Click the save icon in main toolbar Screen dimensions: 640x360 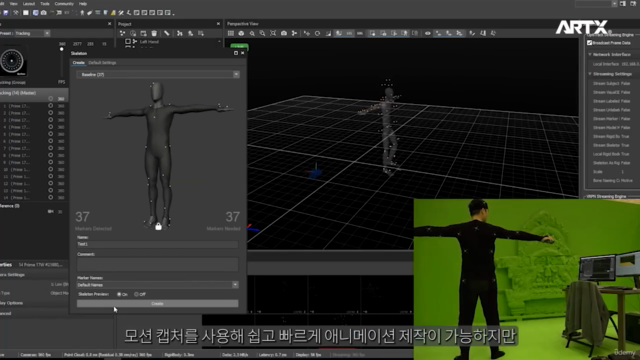6,13
